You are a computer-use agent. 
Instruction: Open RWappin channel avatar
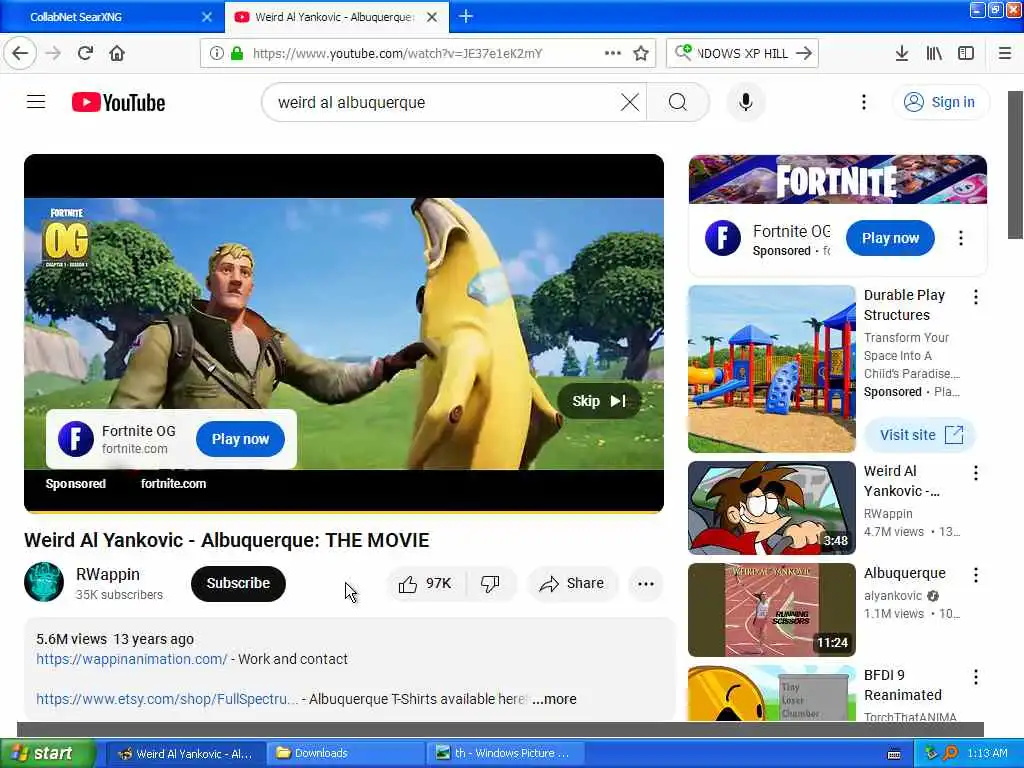[44, 582]
